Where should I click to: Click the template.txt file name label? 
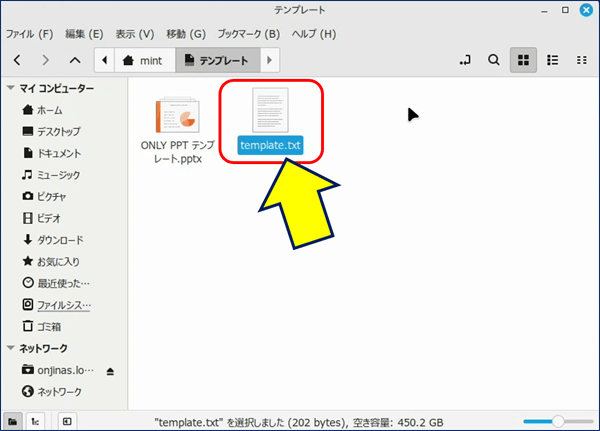(270, 145)
